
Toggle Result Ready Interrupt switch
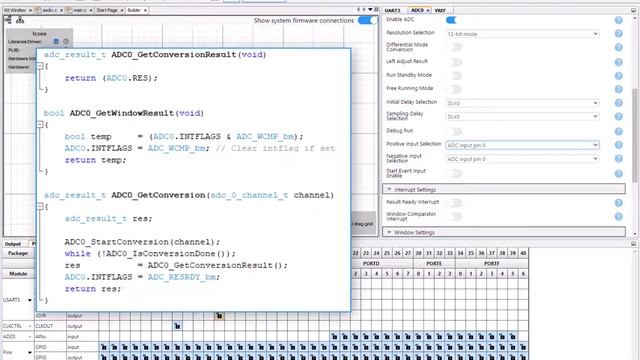(454, 203)
